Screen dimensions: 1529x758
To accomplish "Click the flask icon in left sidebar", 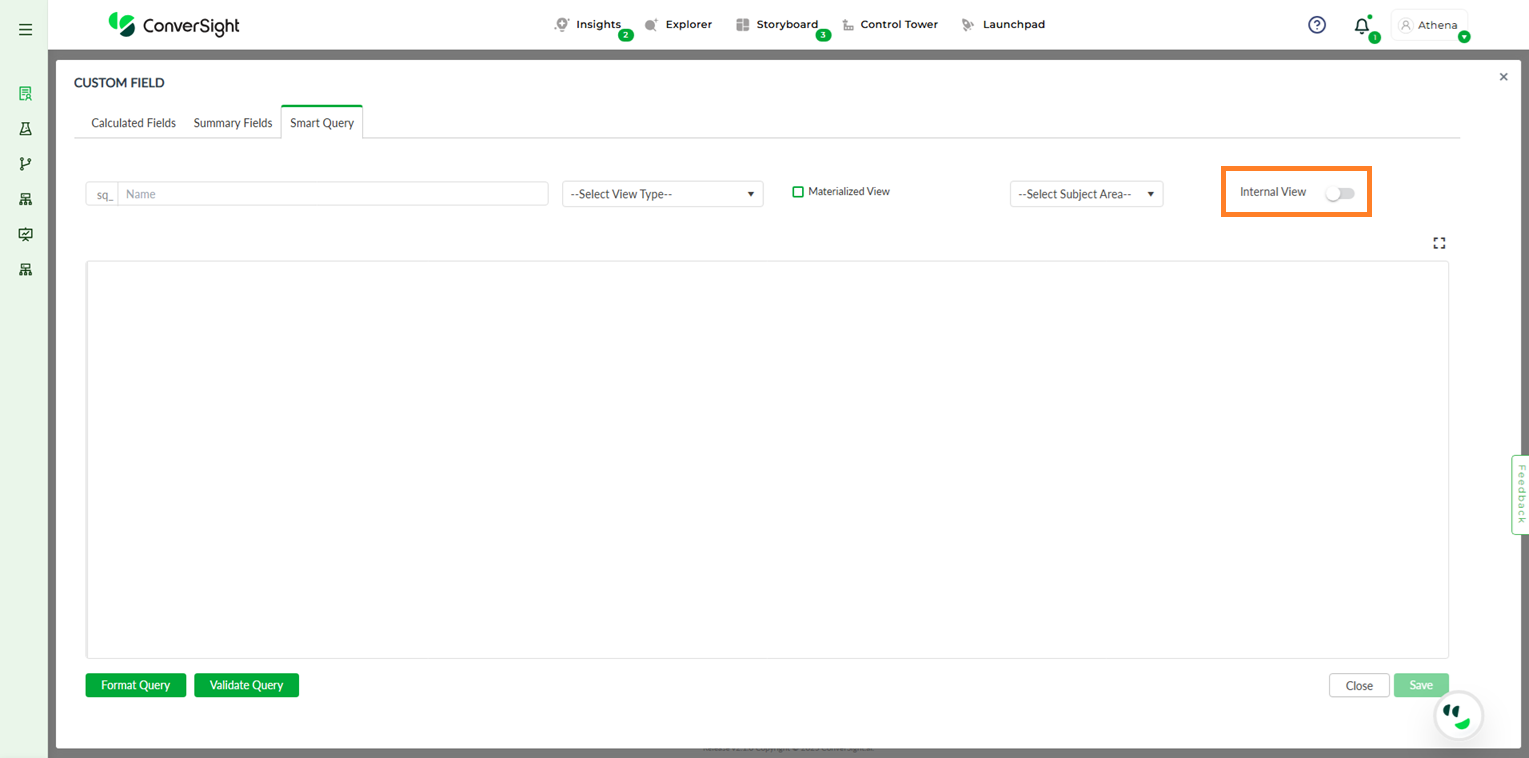I will (26, 129).
